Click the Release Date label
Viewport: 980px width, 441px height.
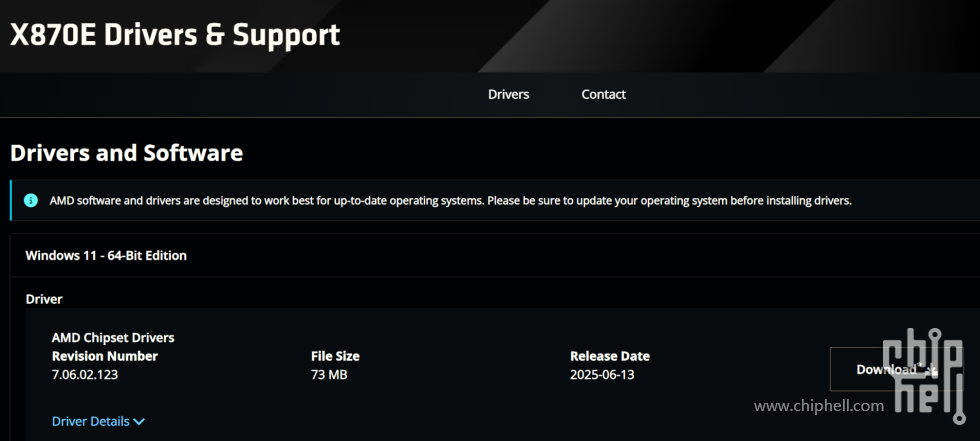[x=610, y=356]
